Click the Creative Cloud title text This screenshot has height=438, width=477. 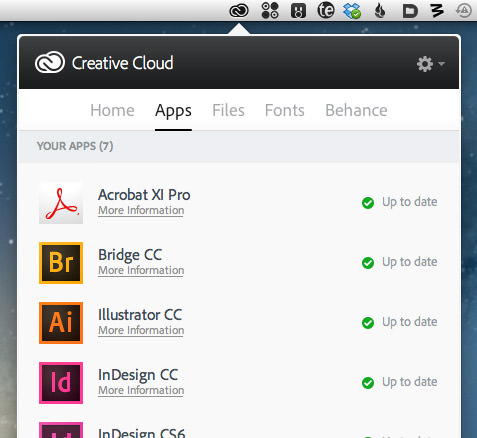(123, 63)
